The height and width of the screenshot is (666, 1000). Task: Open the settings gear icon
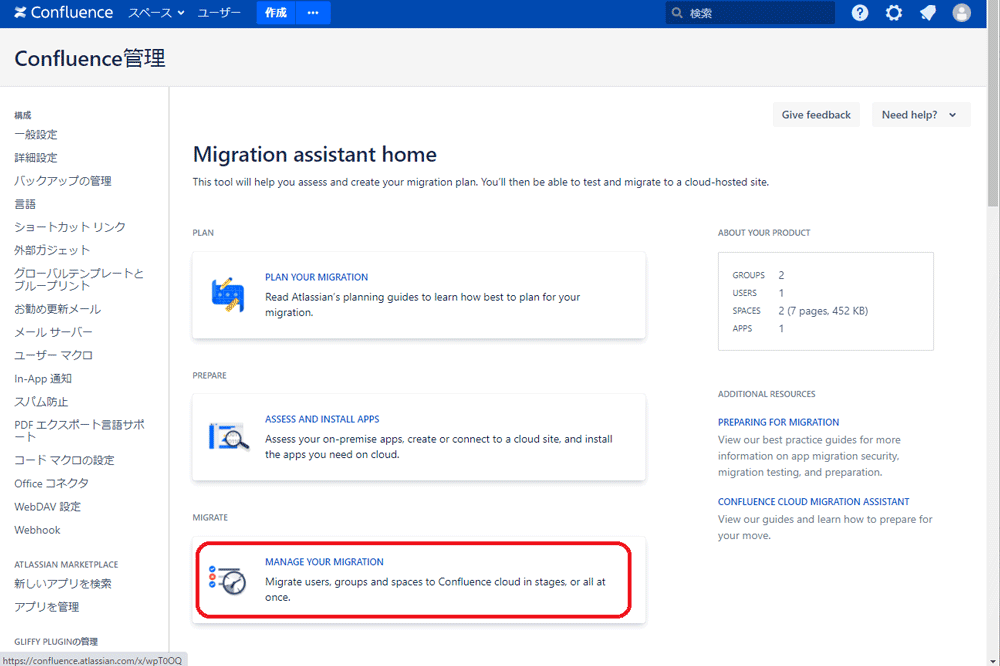(893, 13)
